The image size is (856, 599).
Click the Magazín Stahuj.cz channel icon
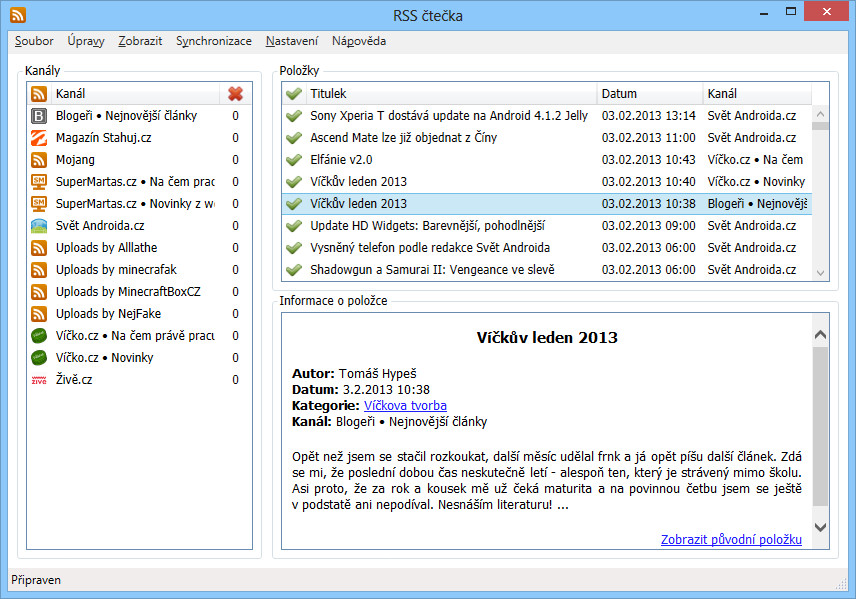[39, 138]
